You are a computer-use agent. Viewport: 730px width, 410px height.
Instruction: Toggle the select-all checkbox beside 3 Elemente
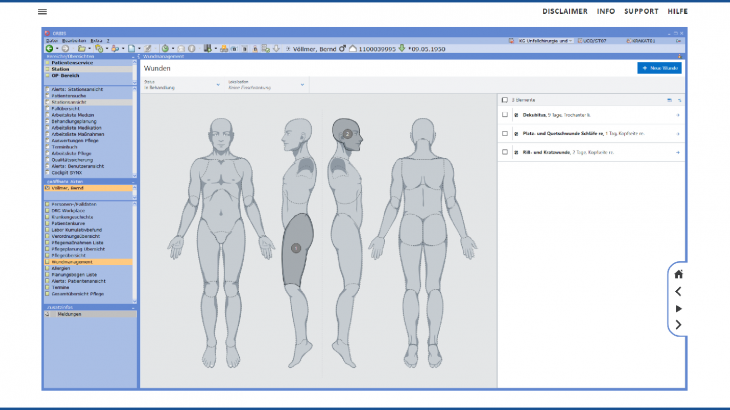(504, 101)
